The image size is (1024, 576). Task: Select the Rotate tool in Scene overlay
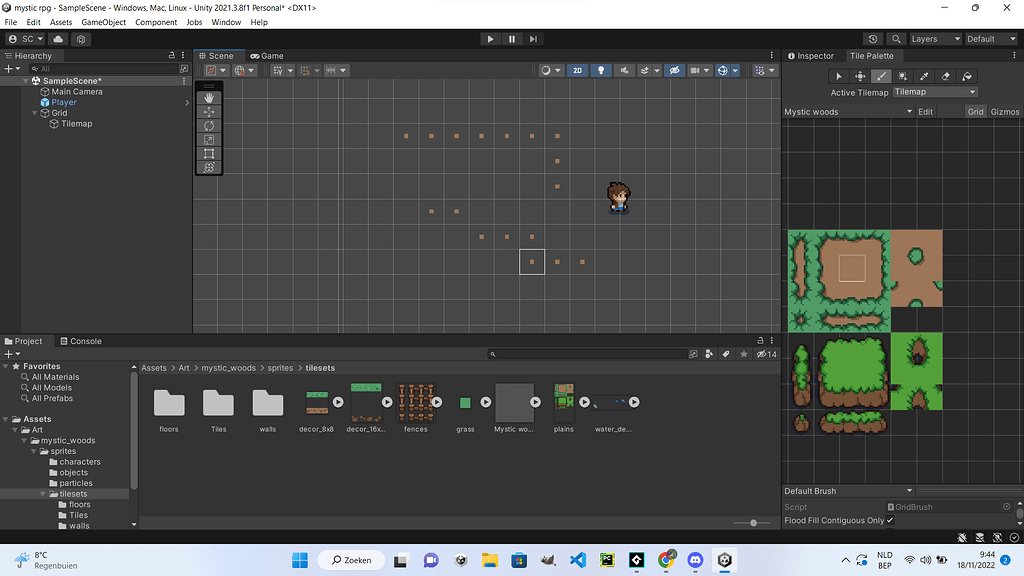(x=209, y=126)
